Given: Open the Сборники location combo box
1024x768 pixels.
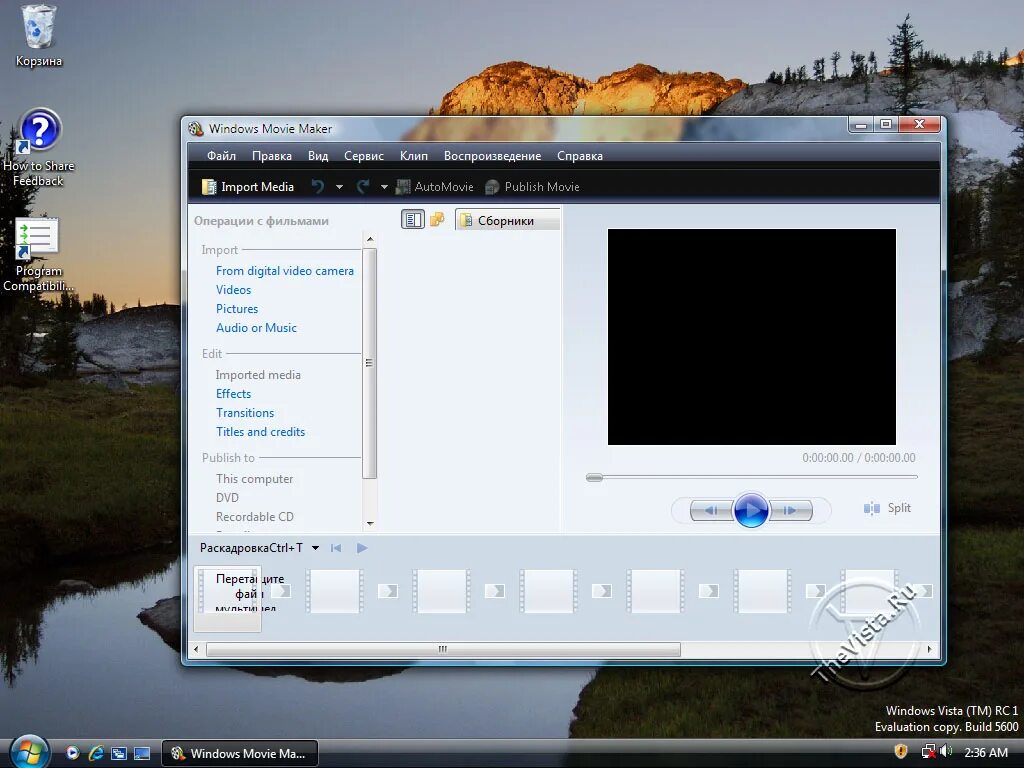Looking at the screenshot, I should 507,221.
